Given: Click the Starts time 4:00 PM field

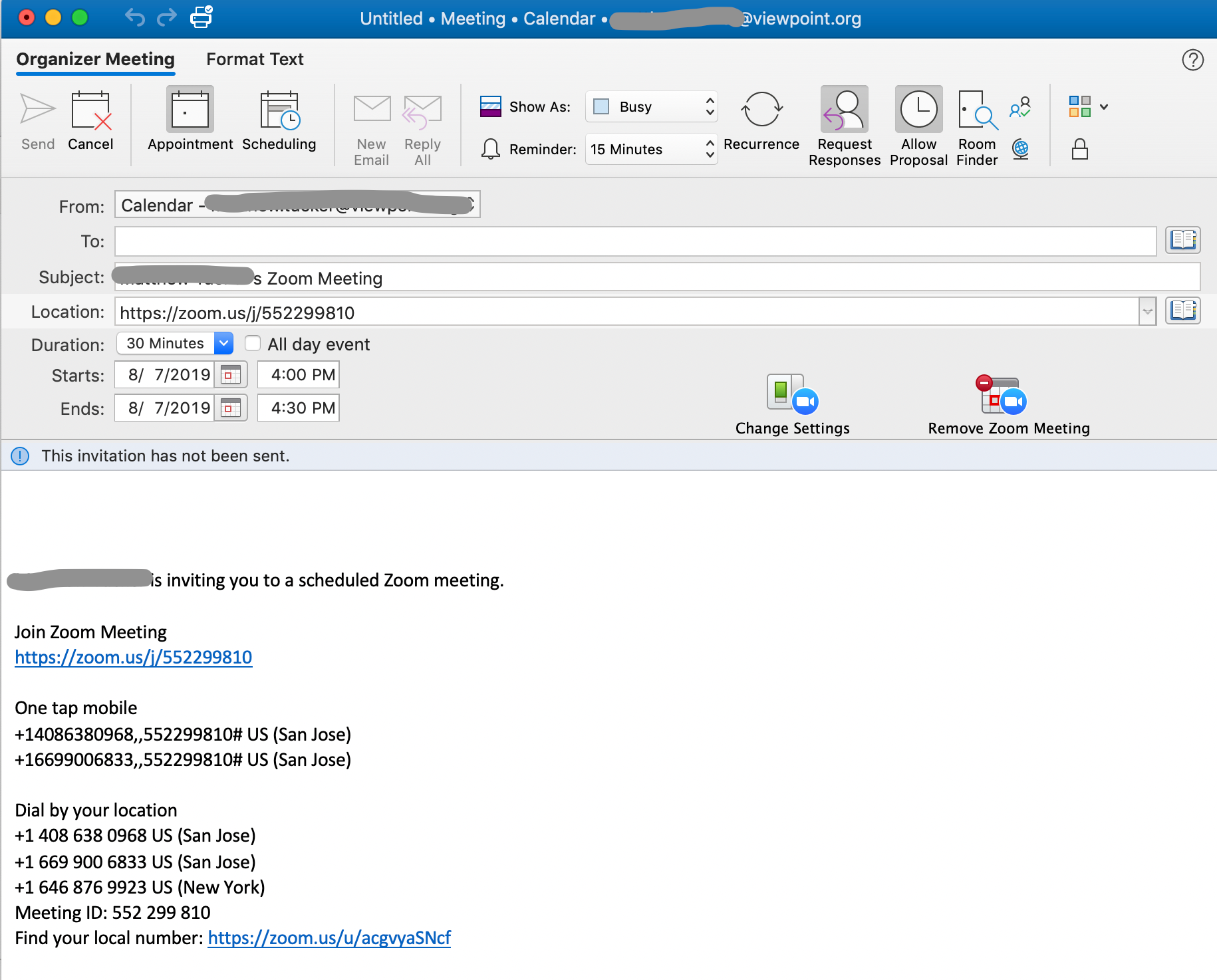Looking at the screenshot, I should coord(299,375).
